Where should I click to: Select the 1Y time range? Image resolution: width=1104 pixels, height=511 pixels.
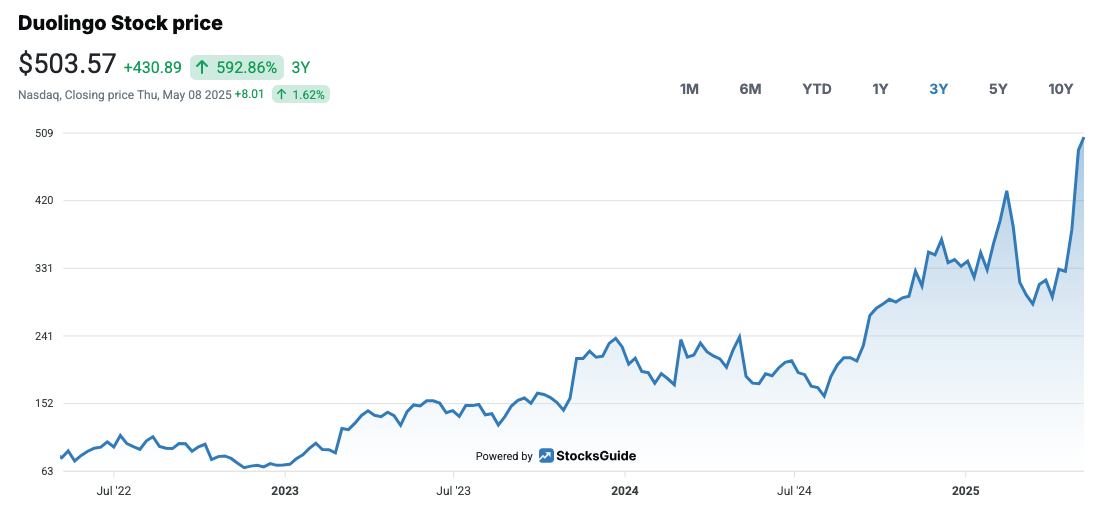[x=880, y=89]
